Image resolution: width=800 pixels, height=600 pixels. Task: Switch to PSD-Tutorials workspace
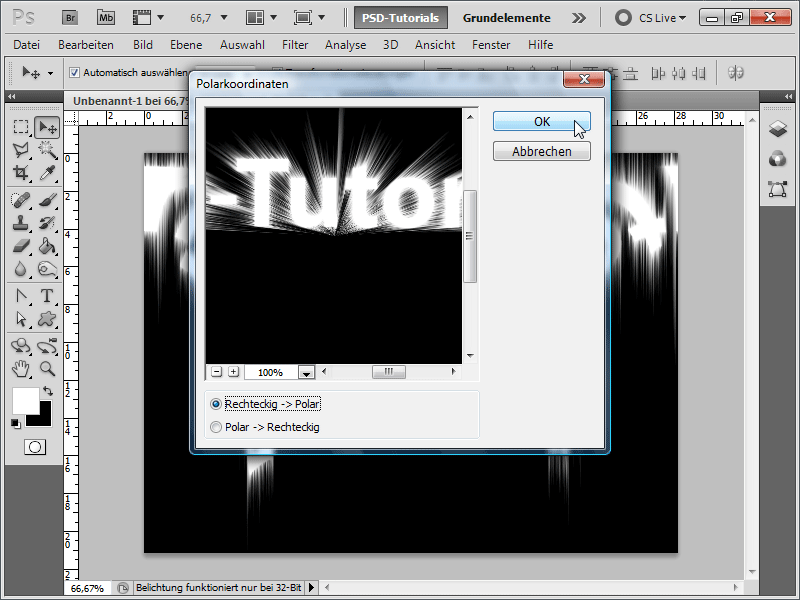[x=401, y=18]
